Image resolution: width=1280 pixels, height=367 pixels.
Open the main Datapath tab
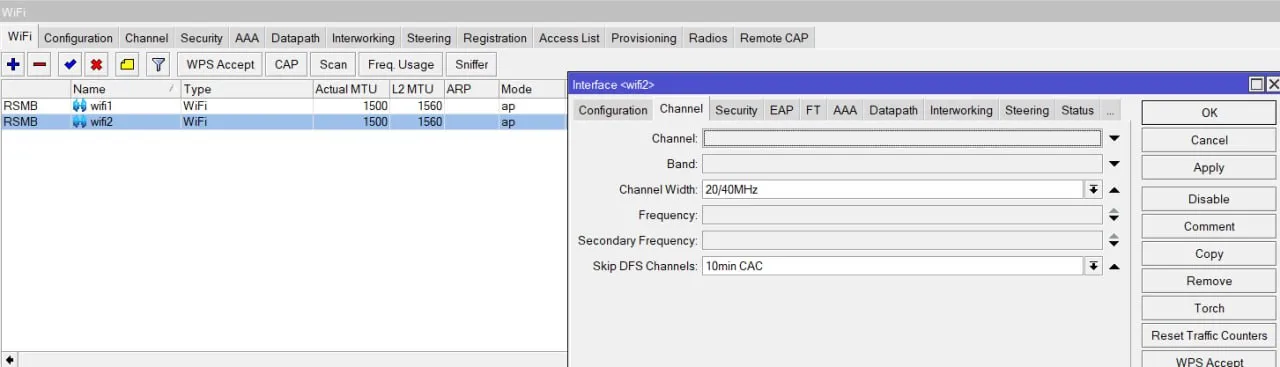[295, 38]
